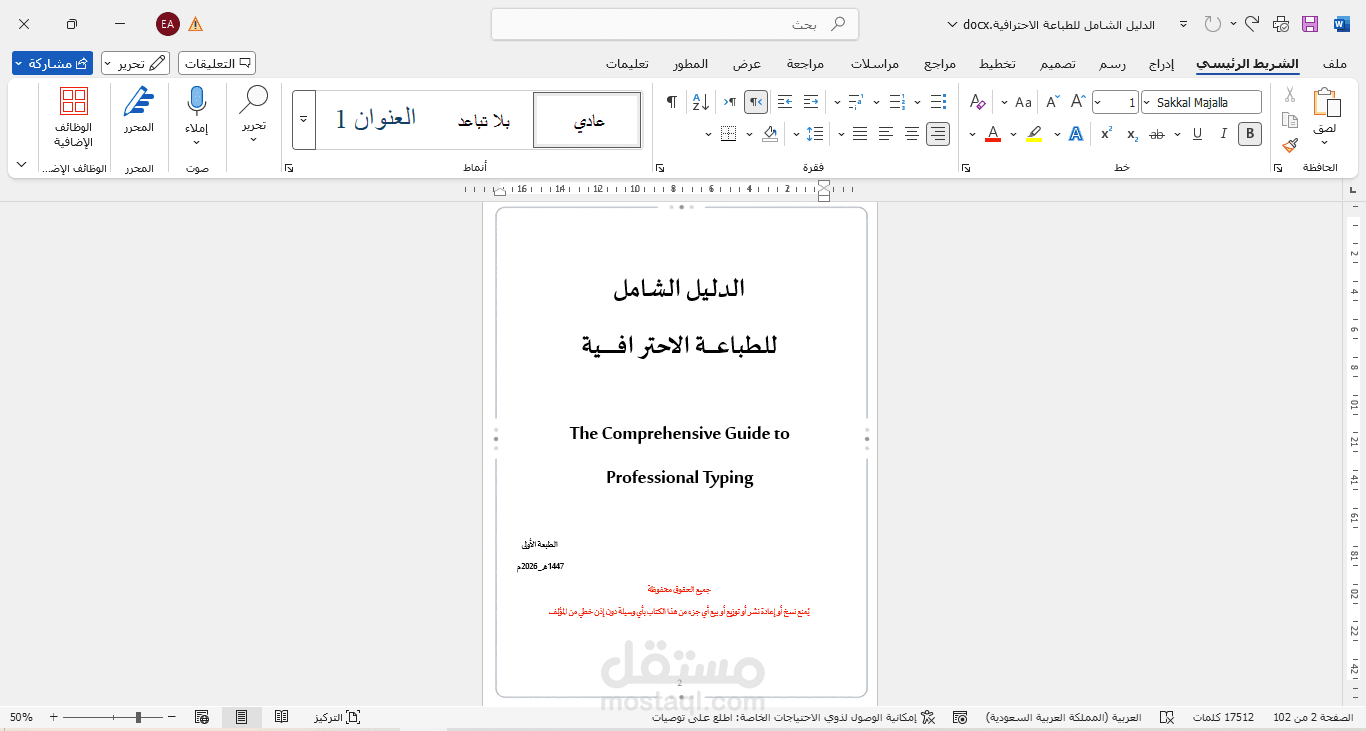
Task: Open the Editing mode dropdown next to Comments
Action: point(107,63)
